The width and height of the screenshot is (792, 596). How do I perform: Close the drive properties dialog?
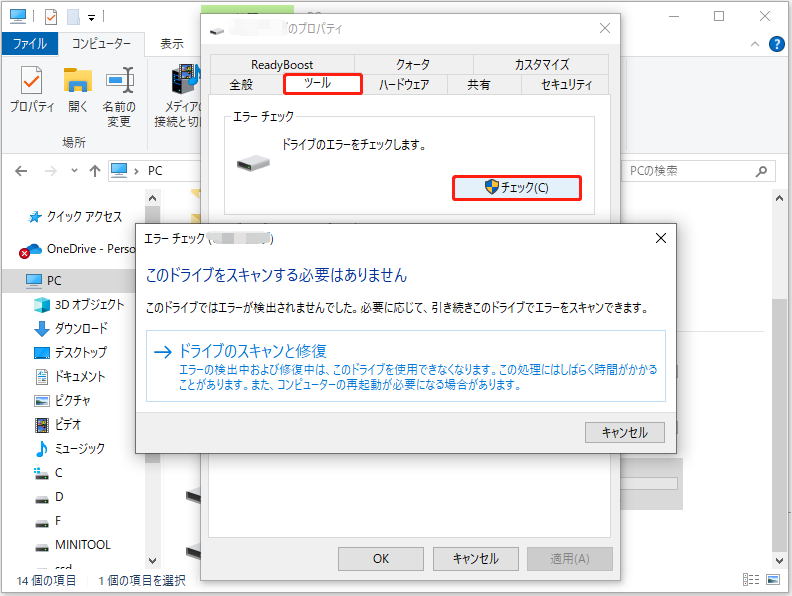click(605, 28)
